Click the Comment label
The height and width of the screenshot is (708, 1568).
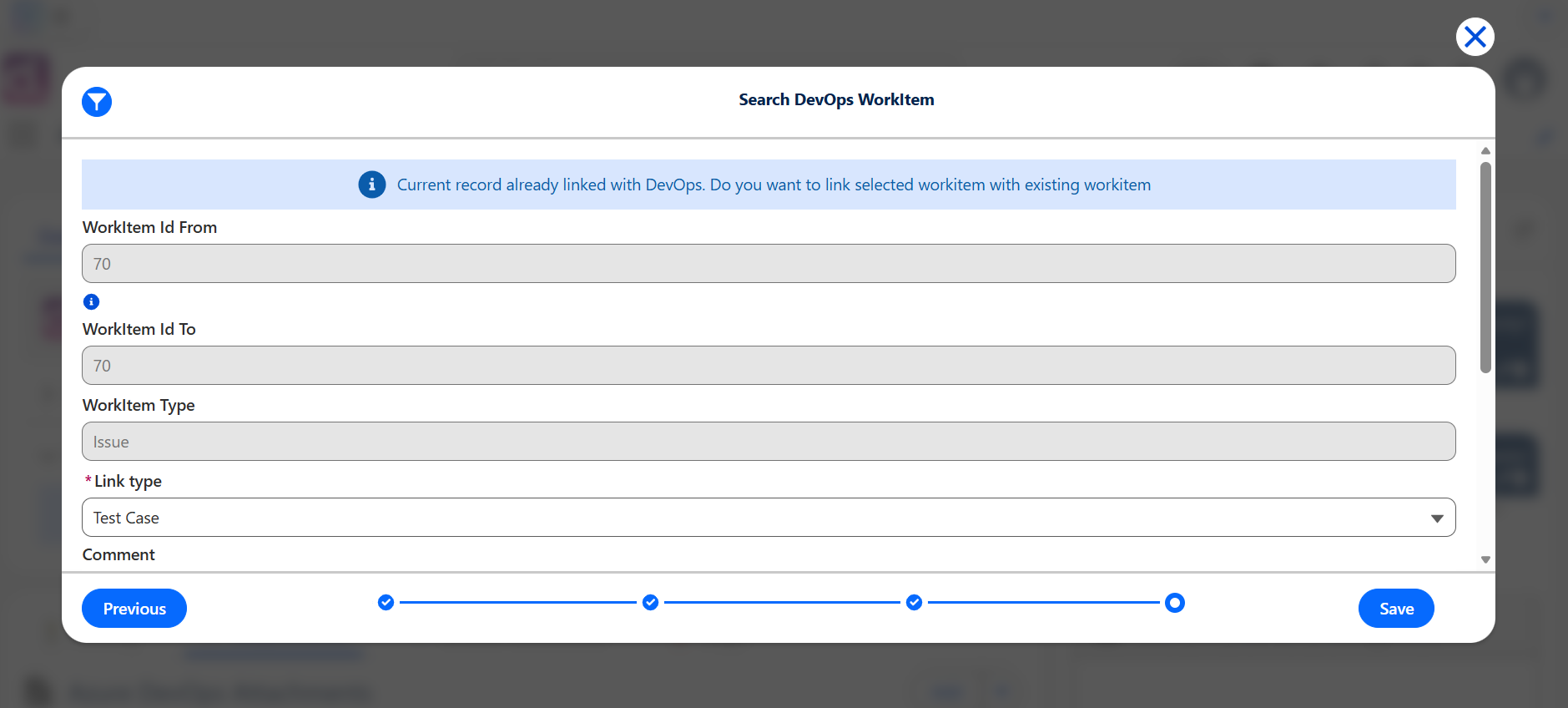[x=118, y=555]
